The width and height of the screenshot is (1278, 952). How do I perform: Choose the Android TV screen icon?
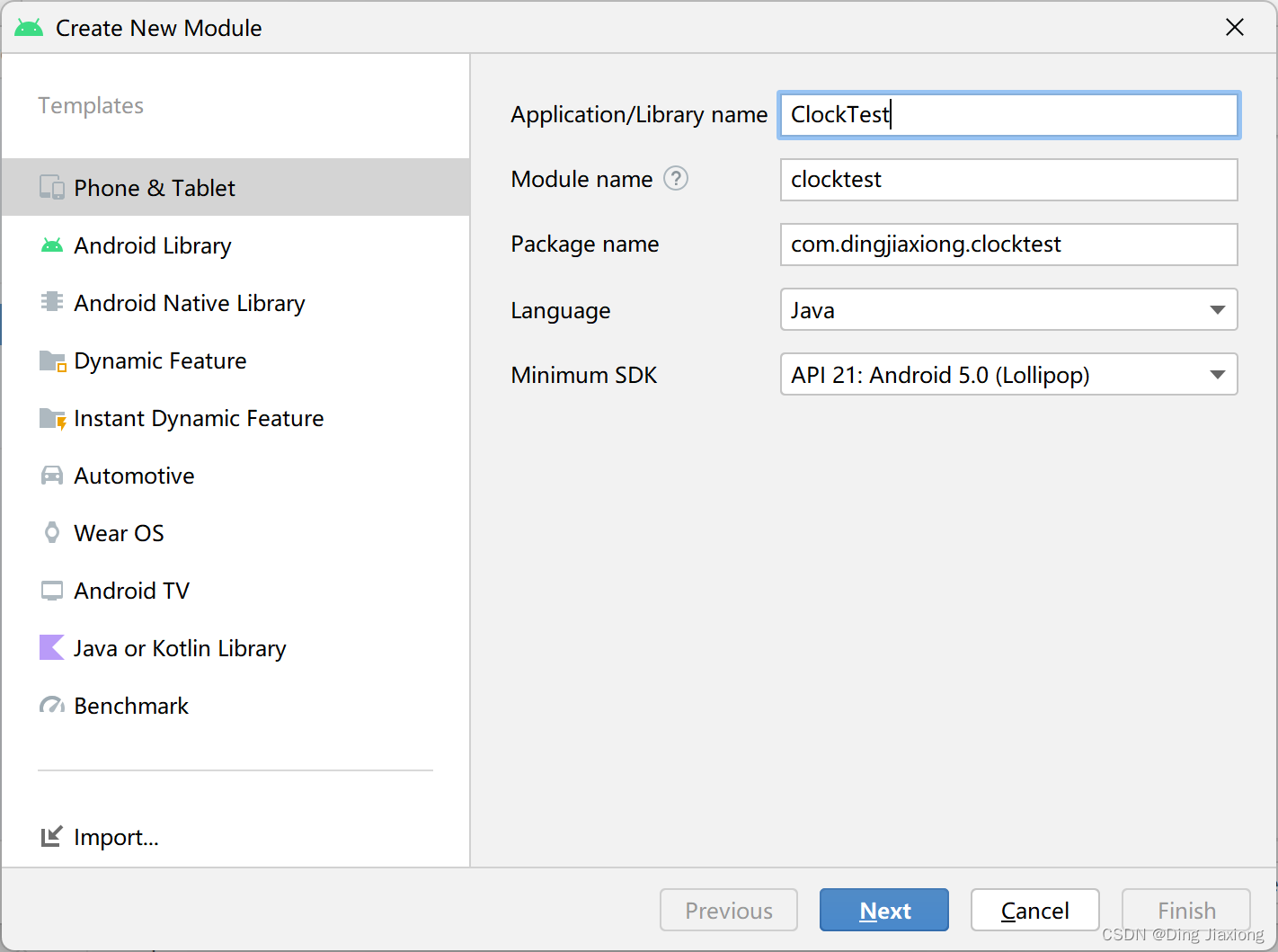coord(52,591)
